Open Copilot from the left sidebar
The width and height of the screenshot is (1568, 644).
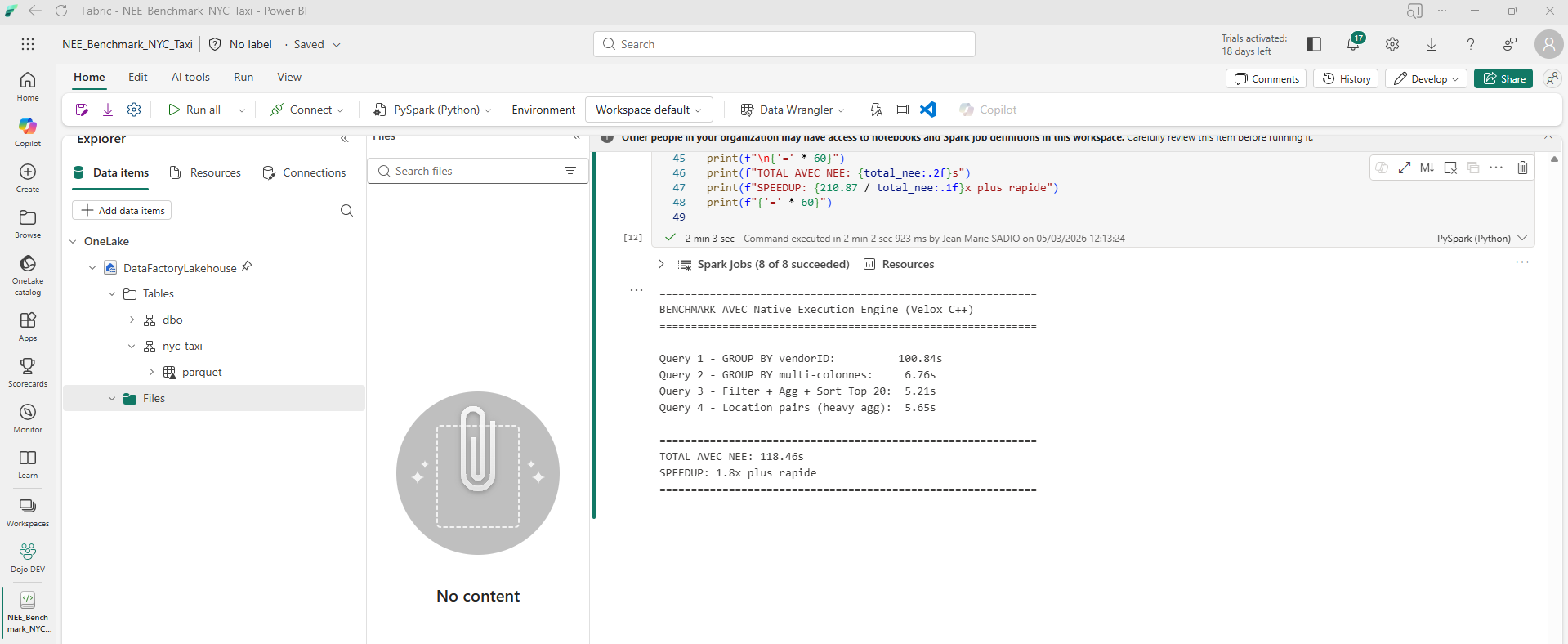coord(28,132)
